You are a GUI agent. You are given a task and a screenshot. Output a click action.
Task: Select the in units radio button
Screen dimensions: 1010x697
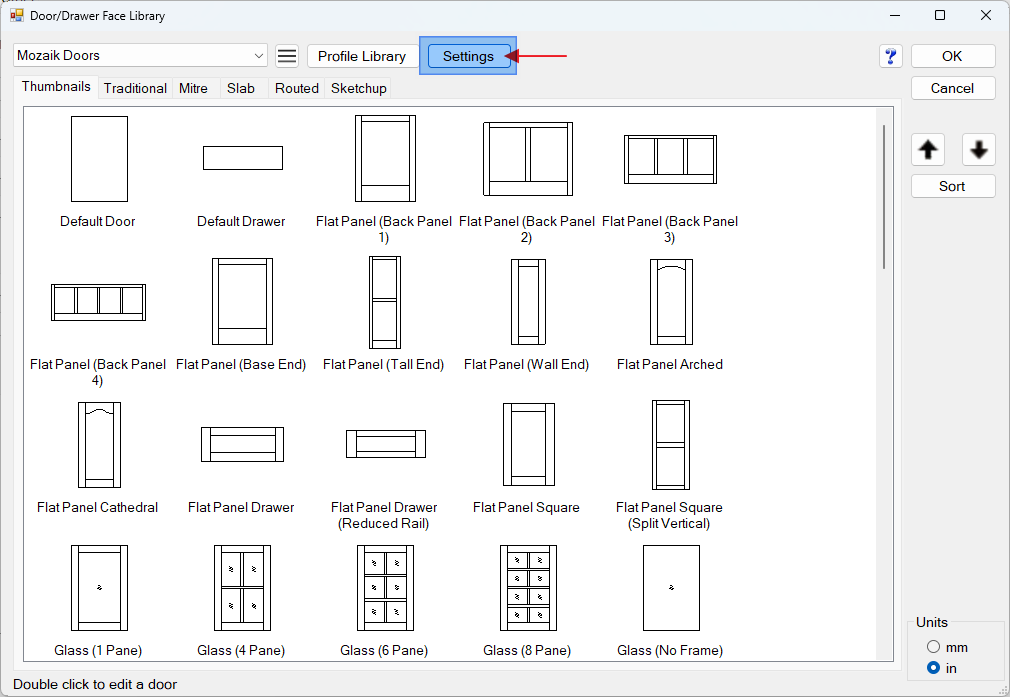tap(933, 668)
